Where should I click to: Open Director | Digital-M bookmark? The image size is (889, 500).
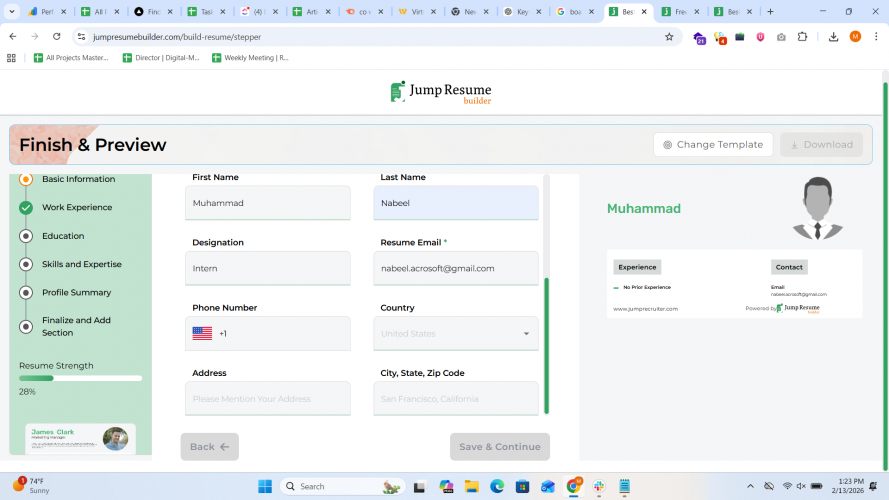tap(161, 58)
